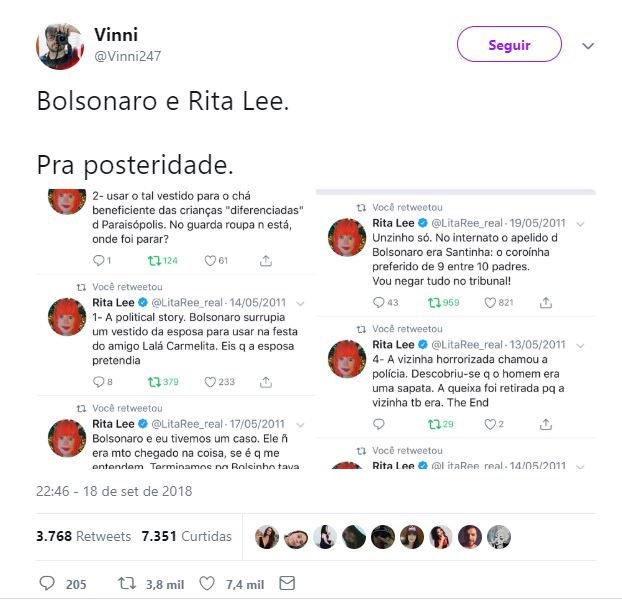Click heart icon showing 821 likes
This screenshot has height=604, width=622.
[x=490, y=303]
